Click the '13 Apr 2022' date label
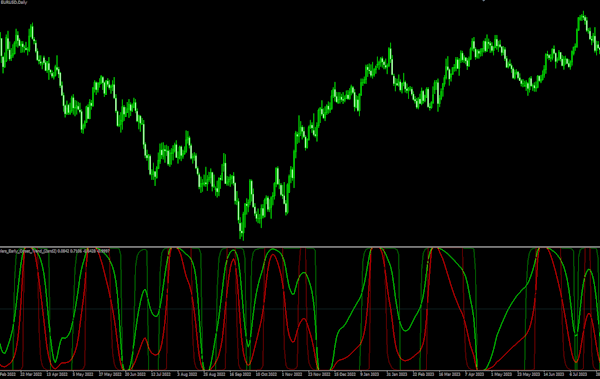The width and height of the screenshot is (600, 379). coord(57,374)
